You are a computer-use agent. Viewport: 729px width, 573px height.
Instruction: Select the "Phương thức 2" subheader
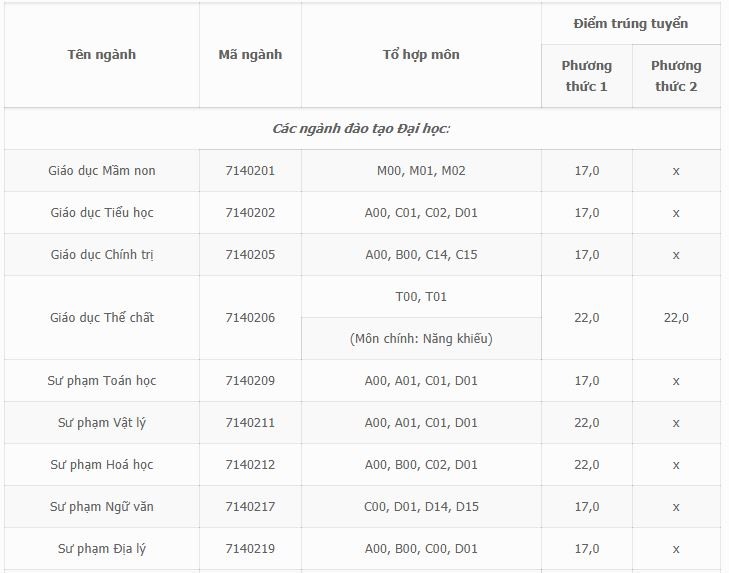coord(676,76)
